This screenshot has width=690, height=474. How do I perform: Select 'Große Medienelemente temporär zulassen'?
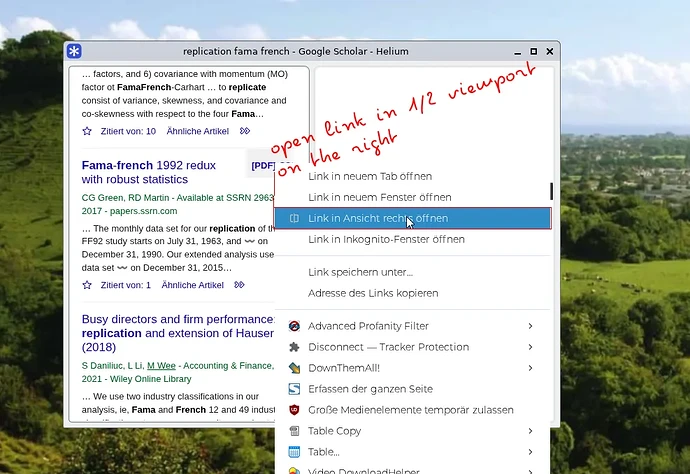click(x=412, y=410)
